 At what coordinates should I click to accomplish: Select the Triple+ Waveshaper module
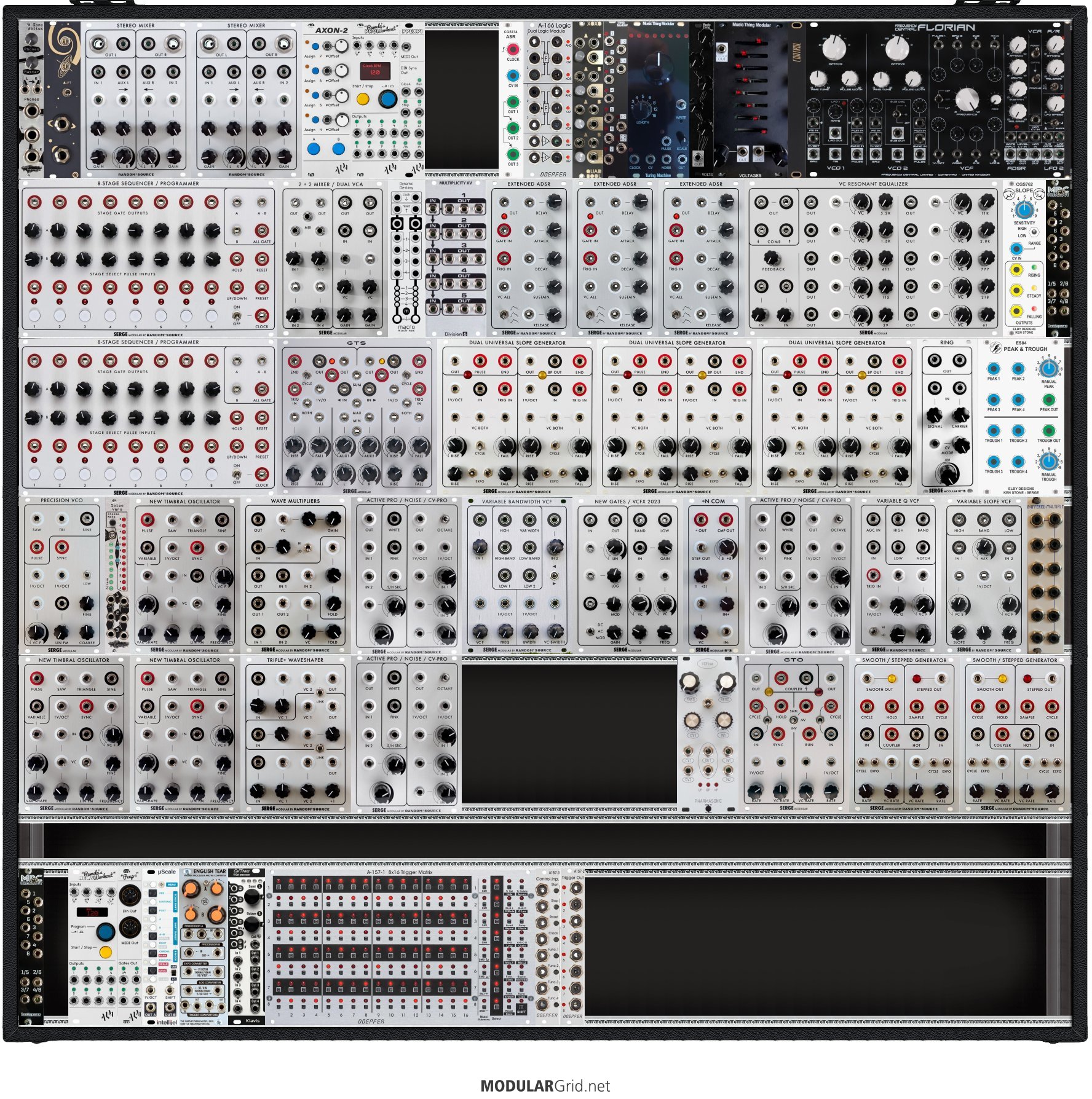(x=295, y=734)
